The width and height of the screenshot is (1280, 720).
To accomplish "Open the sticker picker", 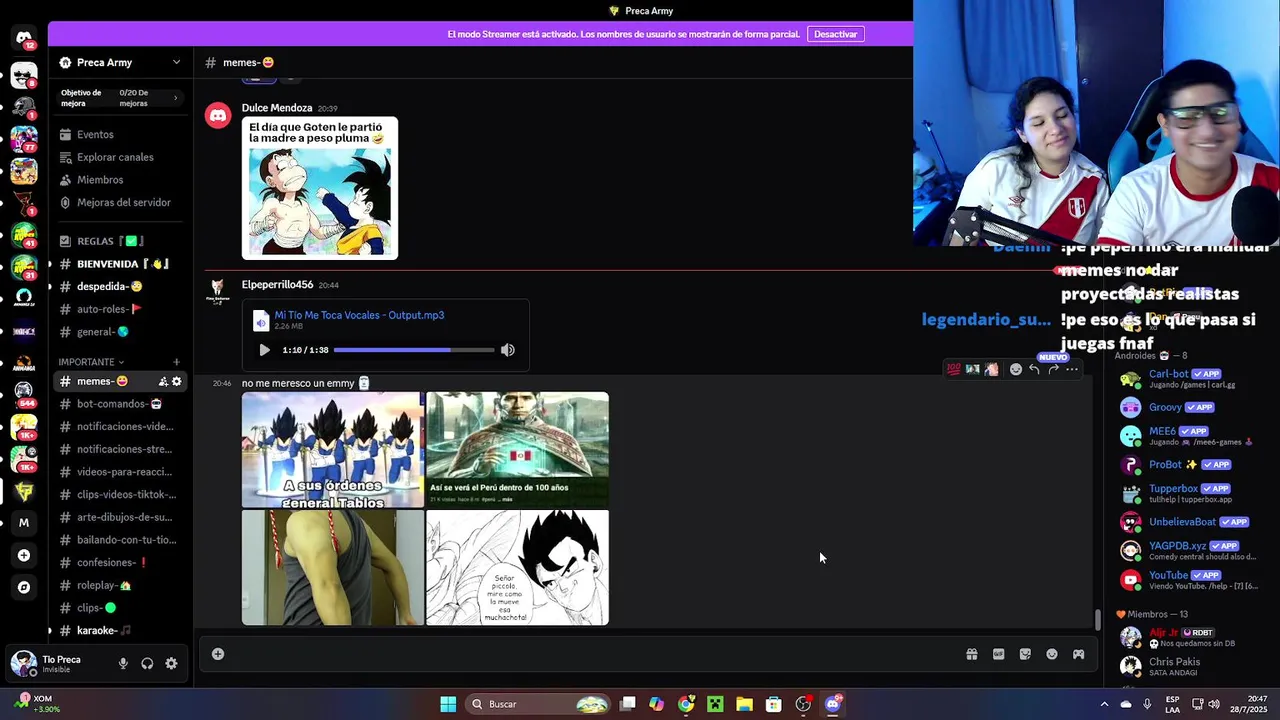I will pyautogui.click(x=1025, y=654).
